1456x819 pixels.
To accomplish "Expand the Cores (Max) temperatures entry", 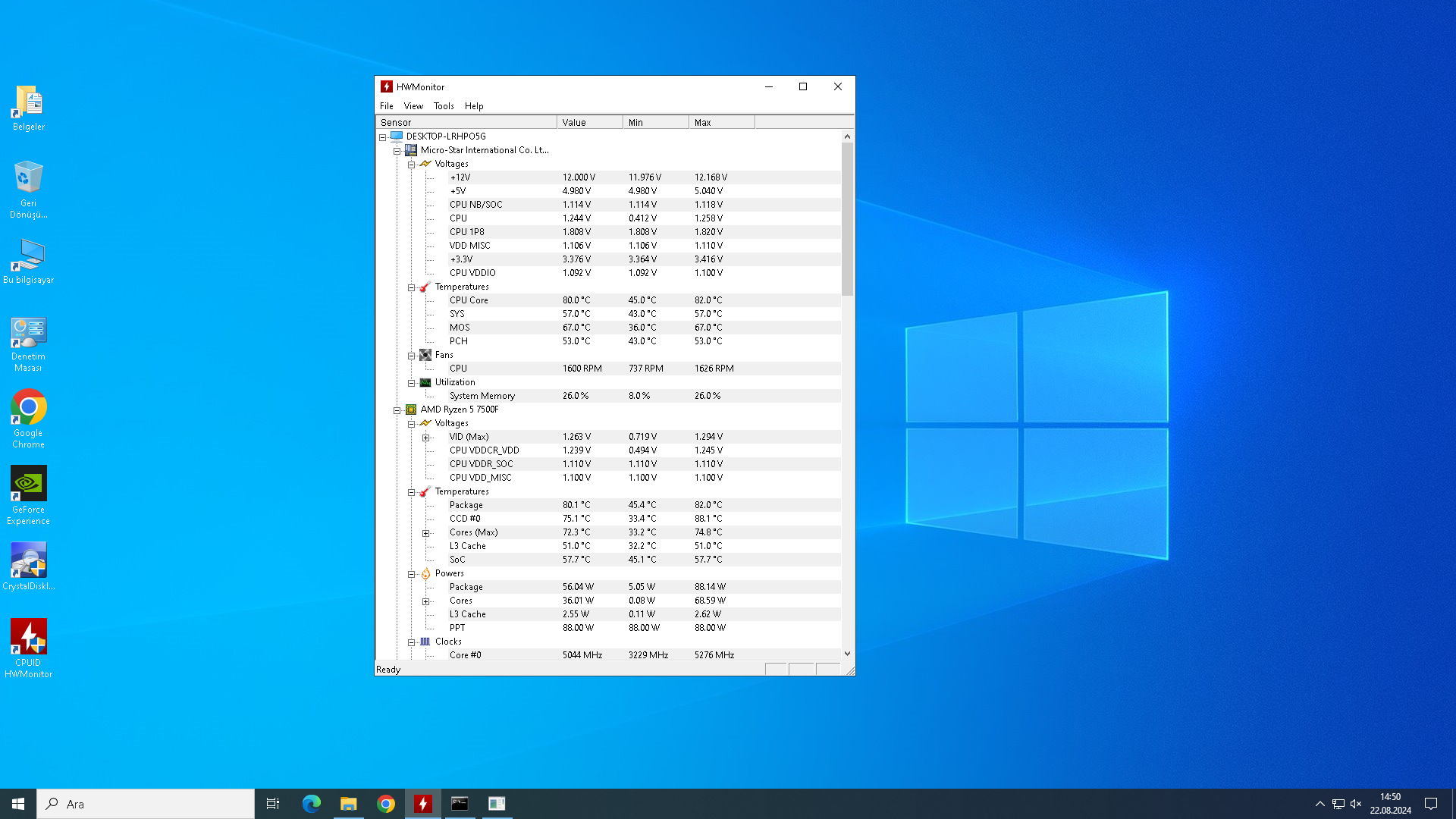I will click(425, 533).
